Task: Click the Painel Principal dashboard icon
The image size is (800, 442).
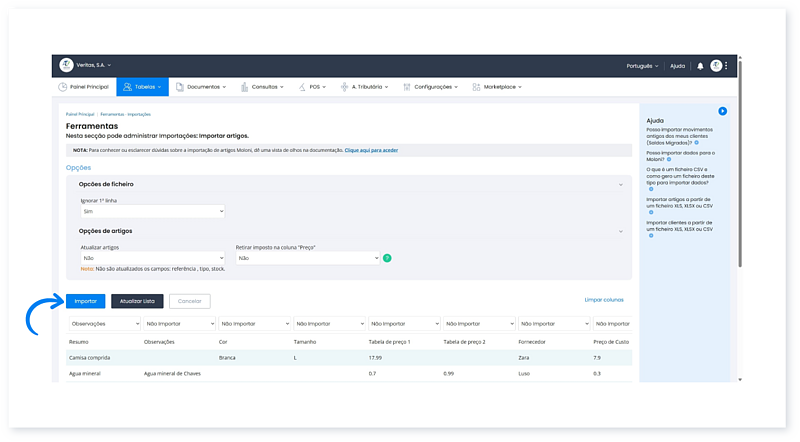Action: point(66,87)
